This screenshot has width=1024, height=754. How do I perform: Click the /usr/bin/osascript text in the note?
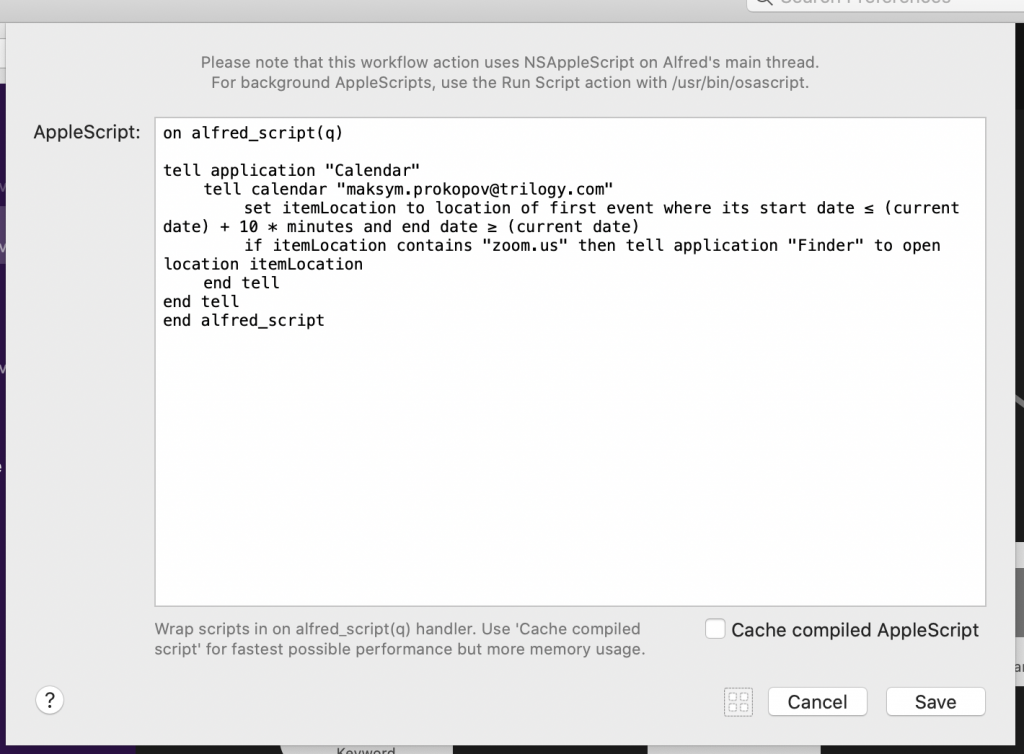[739, 83]
